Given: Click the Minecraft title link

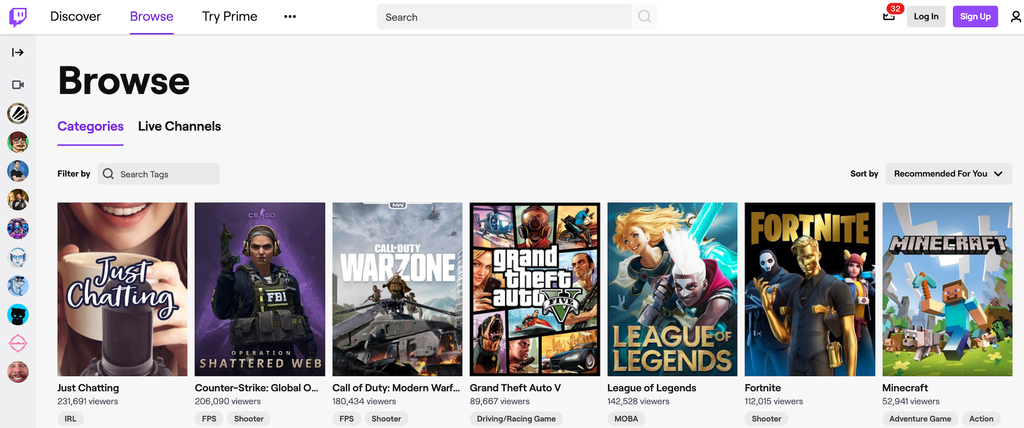Looking at the screenshot, I should click(905, 387).
